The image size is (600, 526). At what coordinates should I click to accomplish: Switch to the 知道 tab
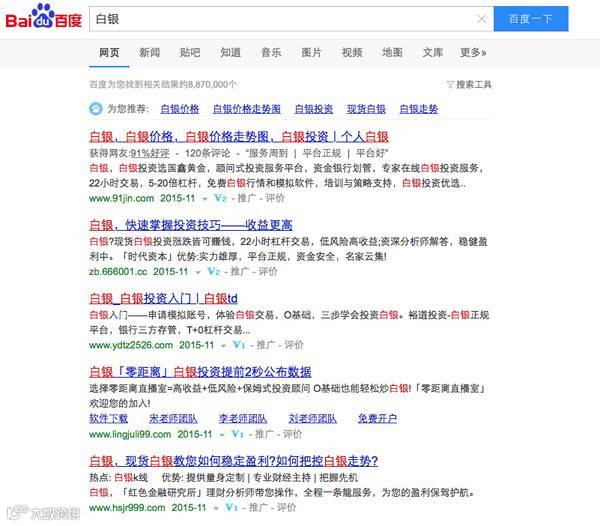click(230, 52)
